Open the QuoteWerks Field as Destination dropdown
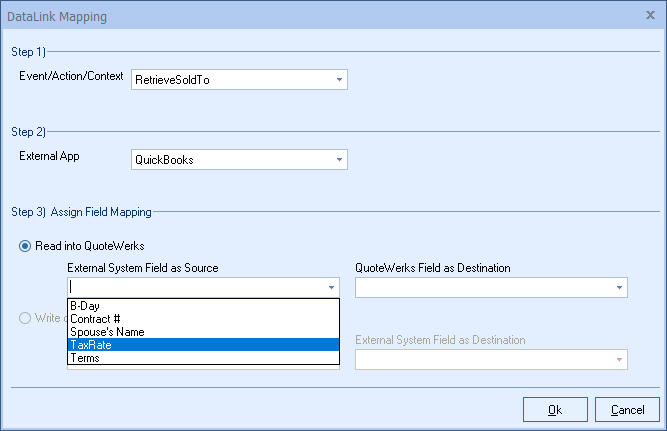The width and height of the screenshot is (667, 431). [619, 288]
